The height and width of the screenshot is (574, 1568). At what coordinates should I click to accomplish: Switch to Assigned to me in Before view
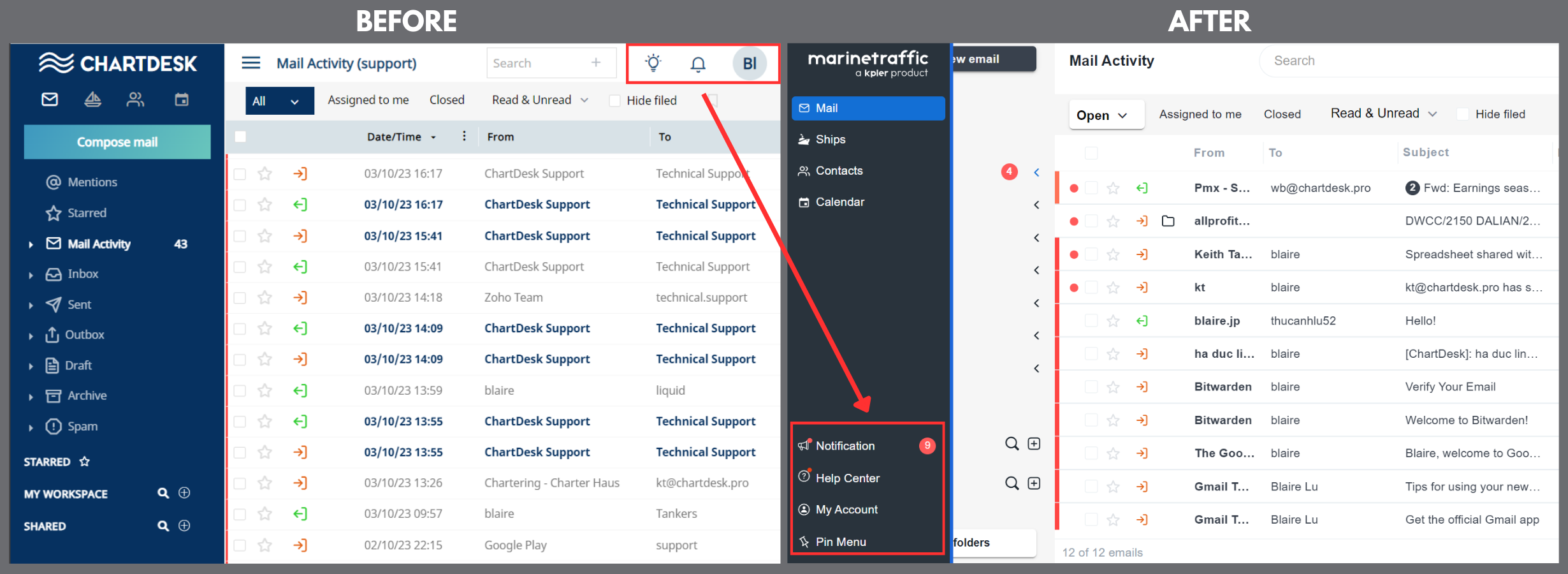(368, 100)
